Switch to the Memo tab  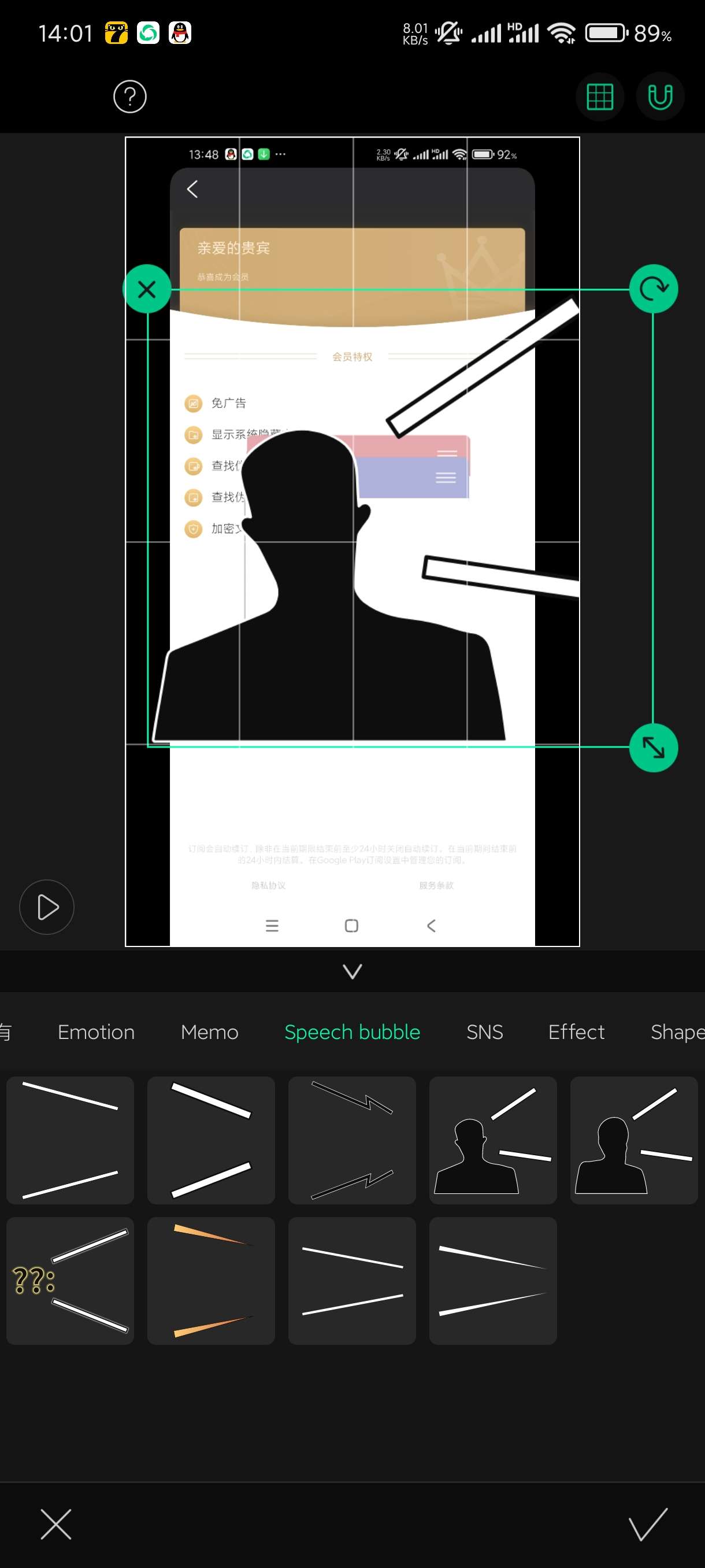[209, 1031]
